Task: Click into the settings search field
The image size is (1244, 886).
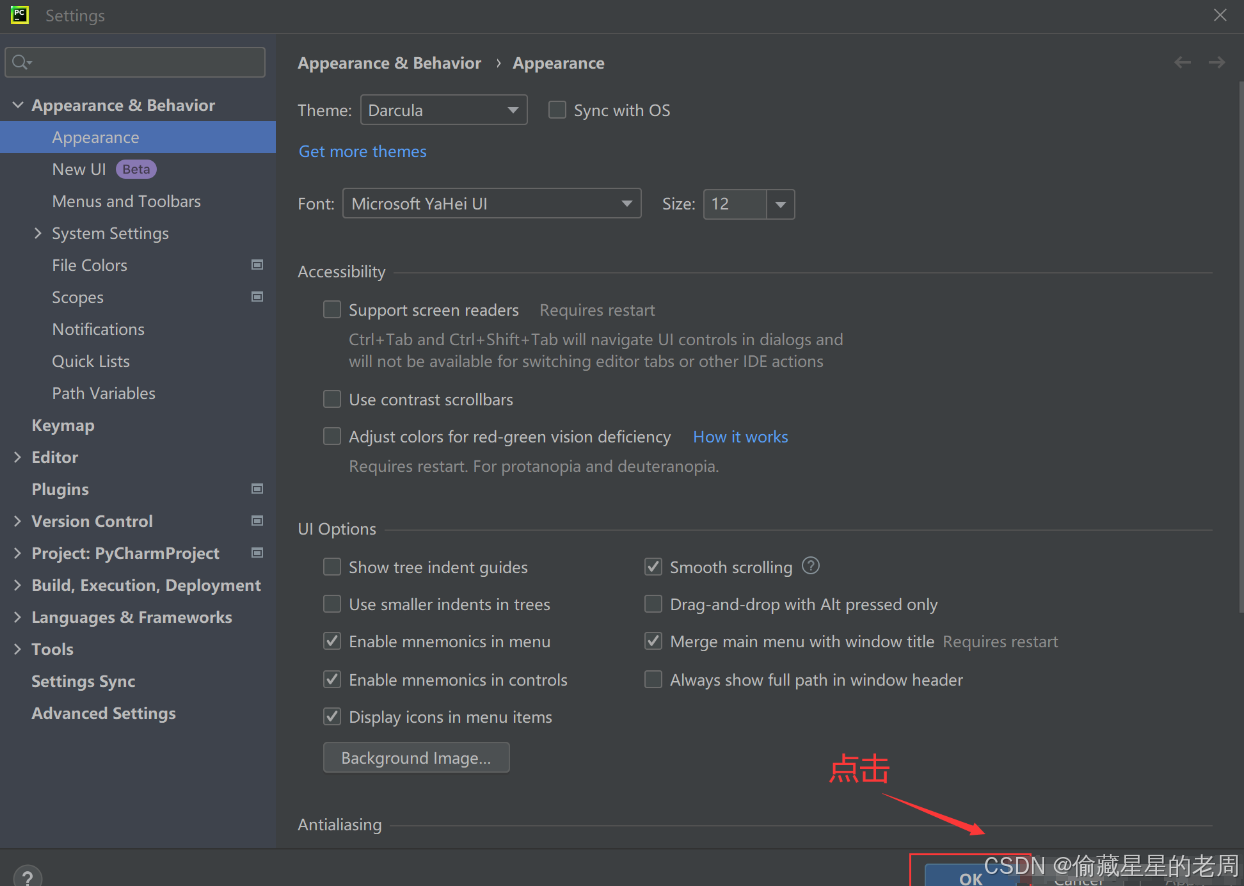Action: [135, 62]
